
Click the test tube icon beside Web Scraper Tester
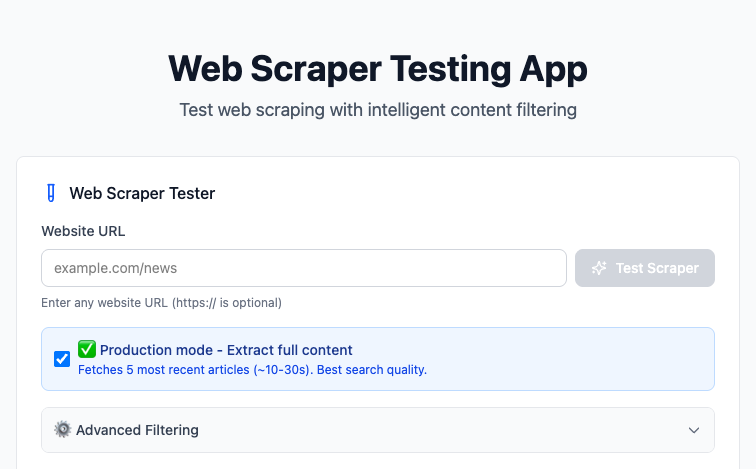coord(52,193)
